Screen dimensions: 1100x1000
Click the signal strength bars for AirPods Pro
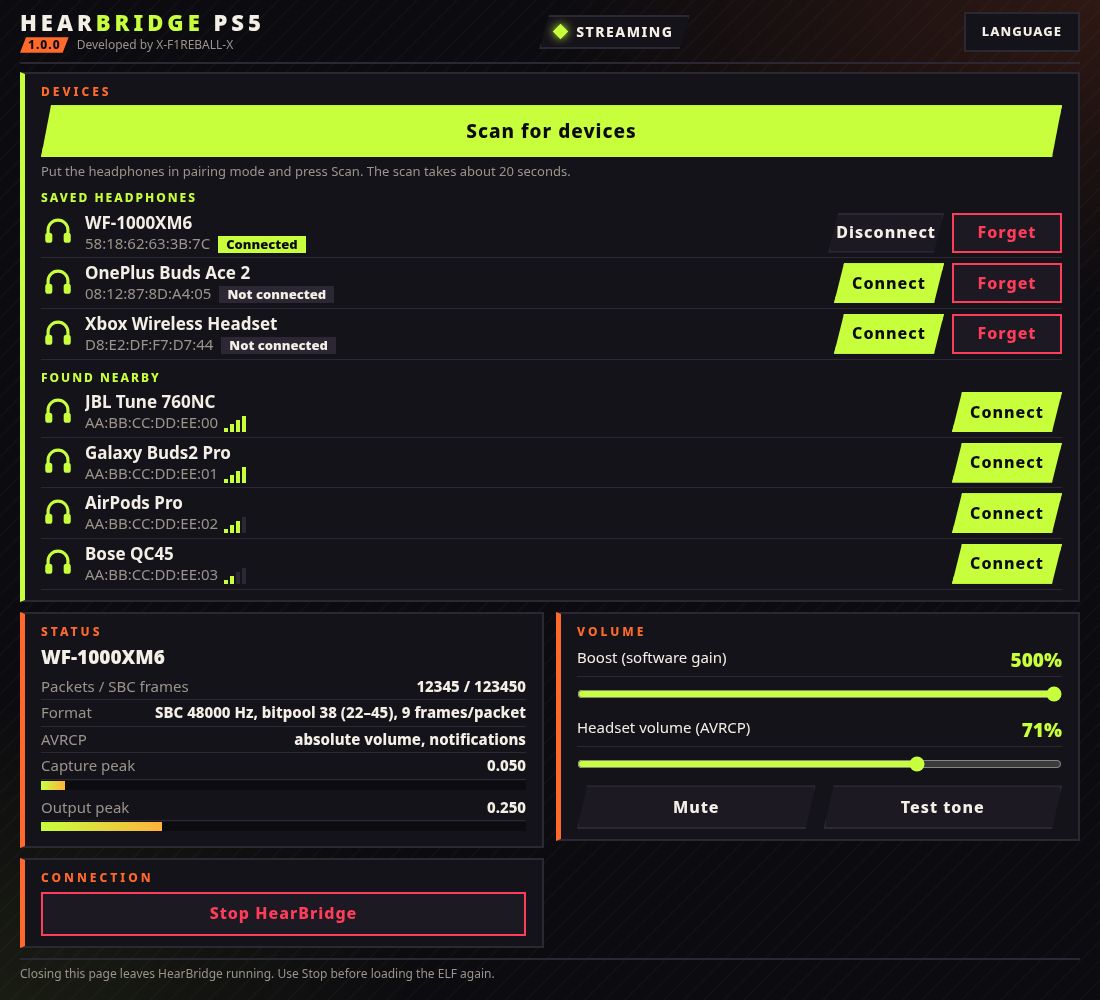tap(235, 525)
